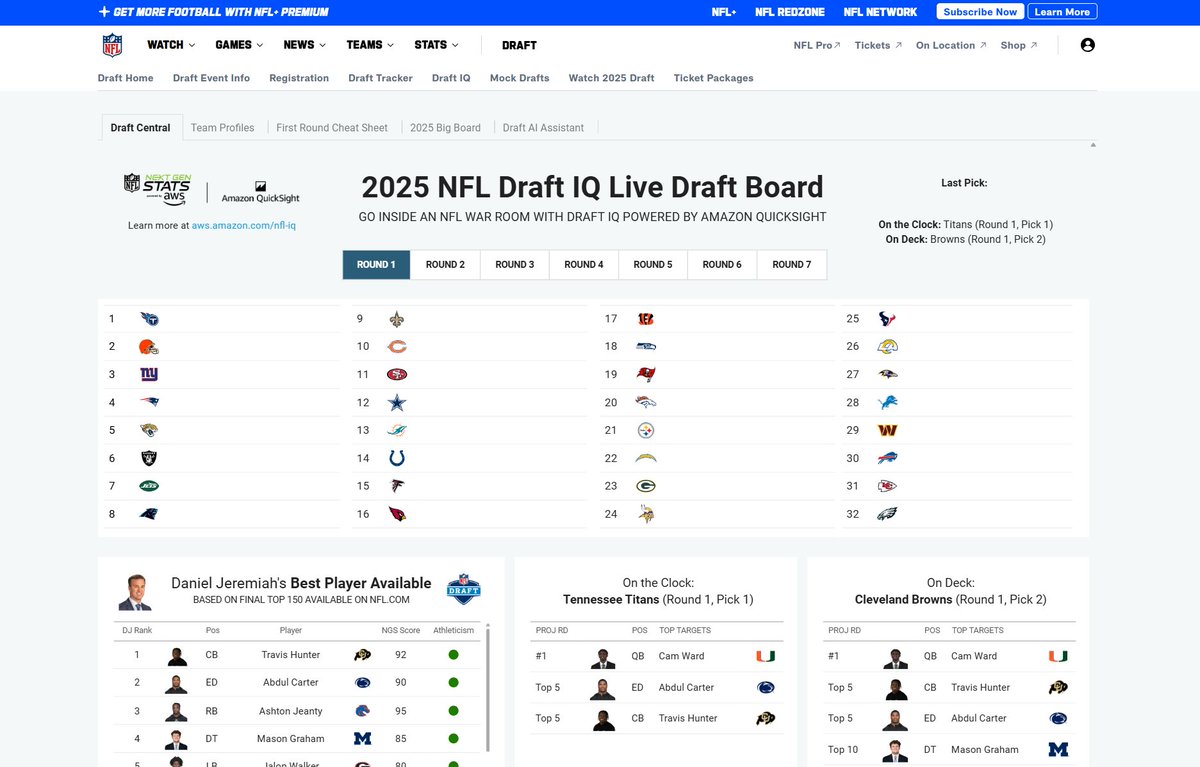Switch to the Draft Central tab

[x=140, y=128]
